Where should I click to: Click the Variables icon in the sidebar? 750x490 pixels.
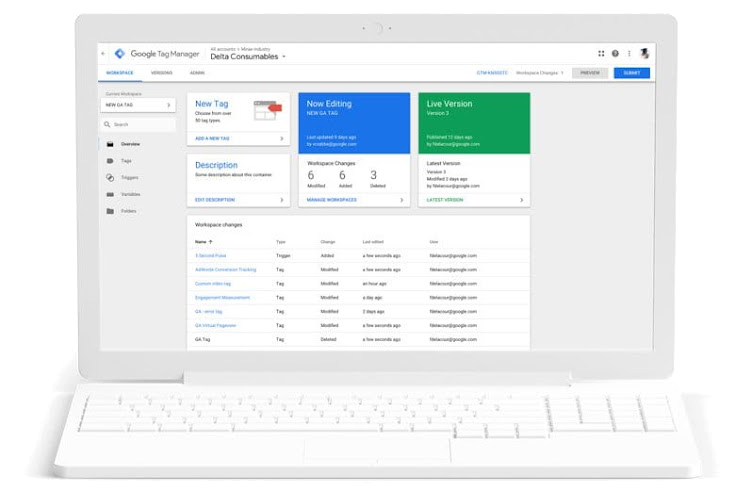coord(110,194)
